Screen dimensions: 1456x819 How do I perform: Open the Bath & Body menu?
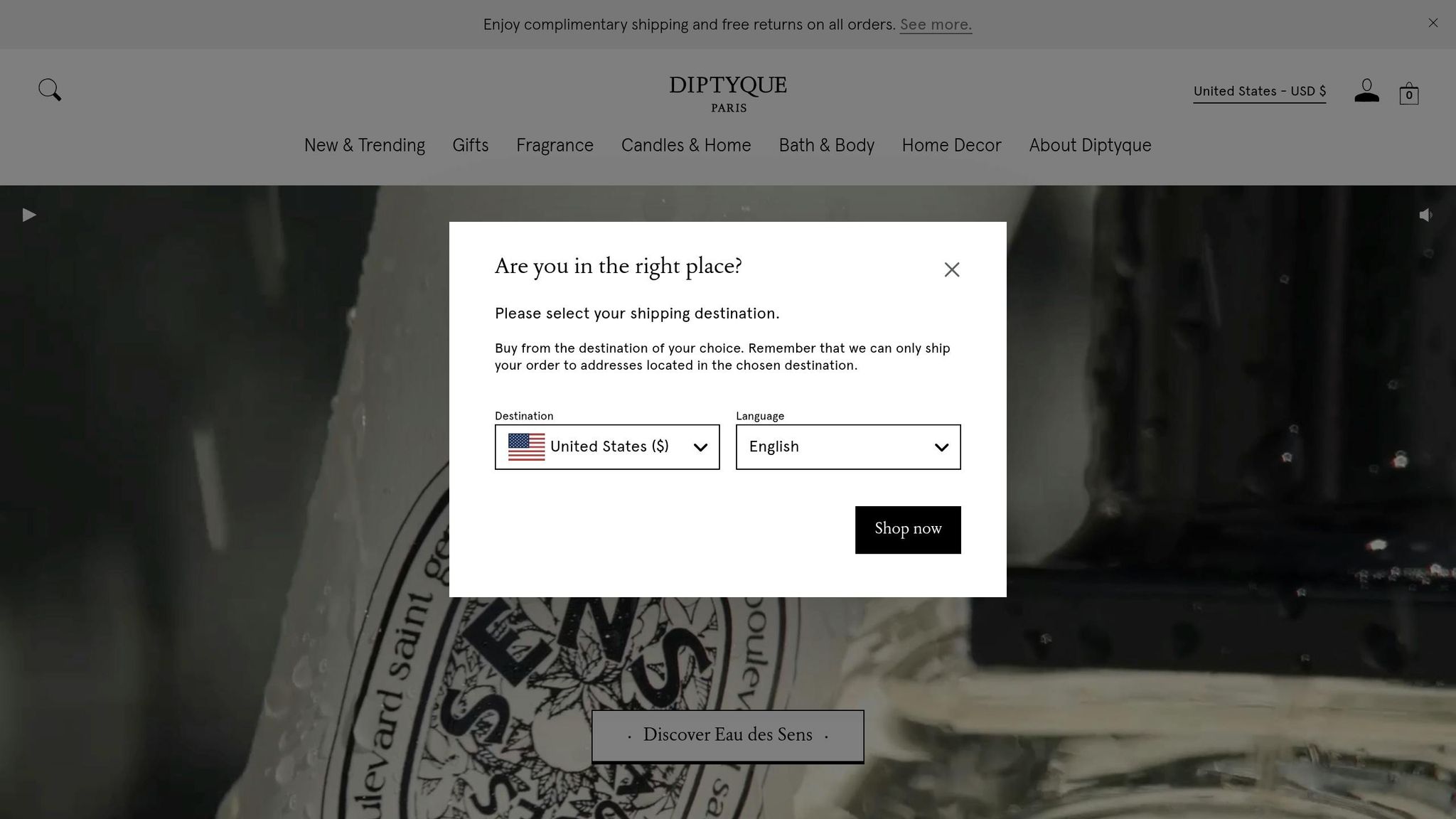[826, 146]
